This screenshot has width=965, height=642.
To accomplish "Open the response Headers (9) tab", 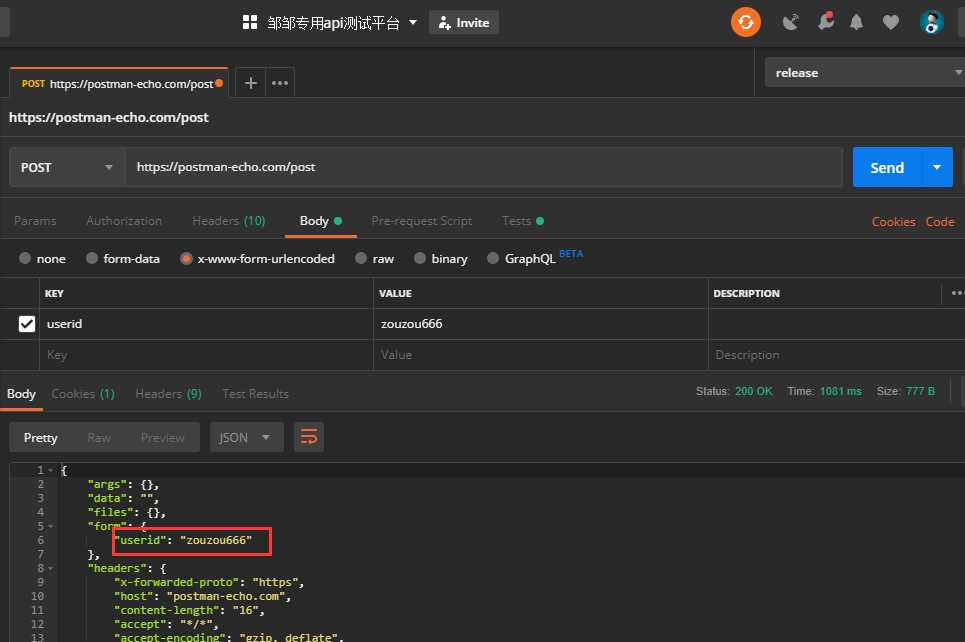I will (168, 394).
